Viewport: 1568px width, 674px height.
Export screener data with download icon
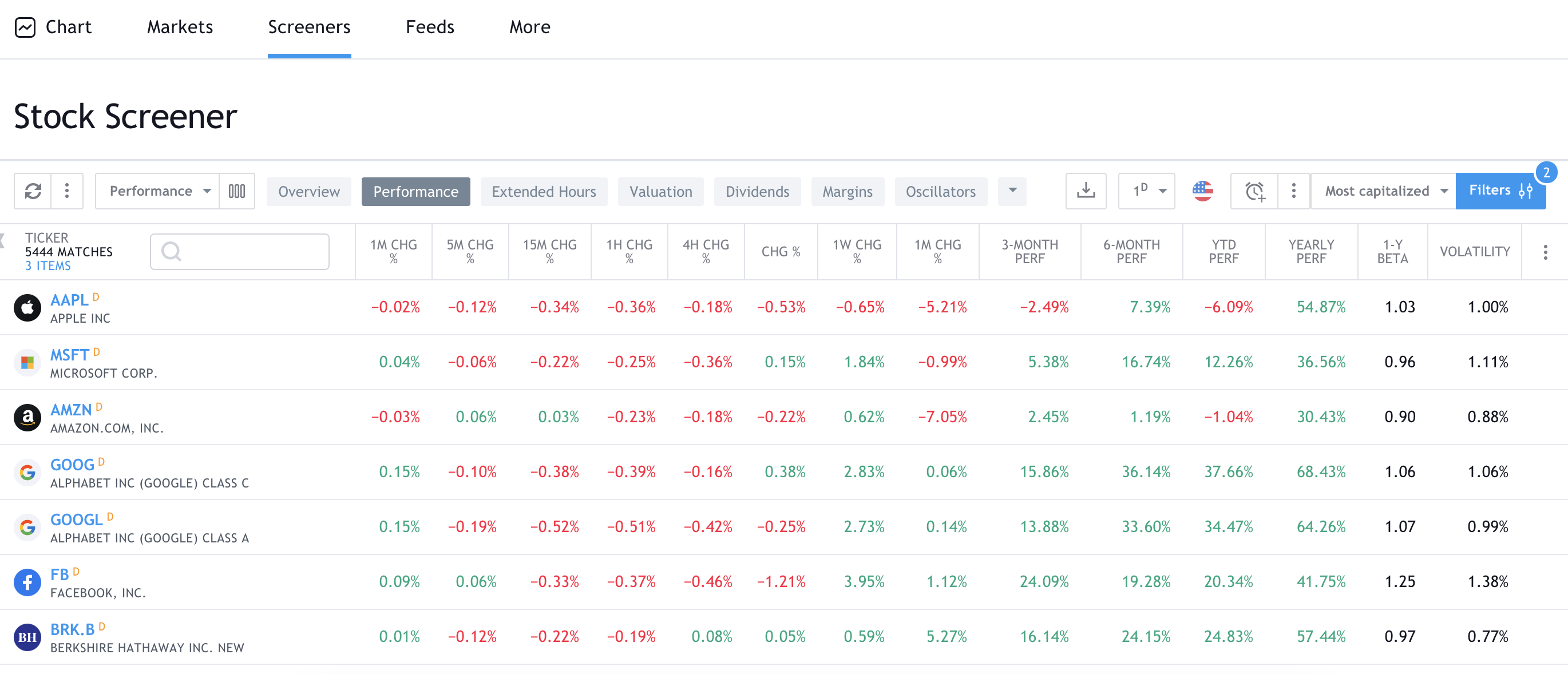tap(1086, 191)
